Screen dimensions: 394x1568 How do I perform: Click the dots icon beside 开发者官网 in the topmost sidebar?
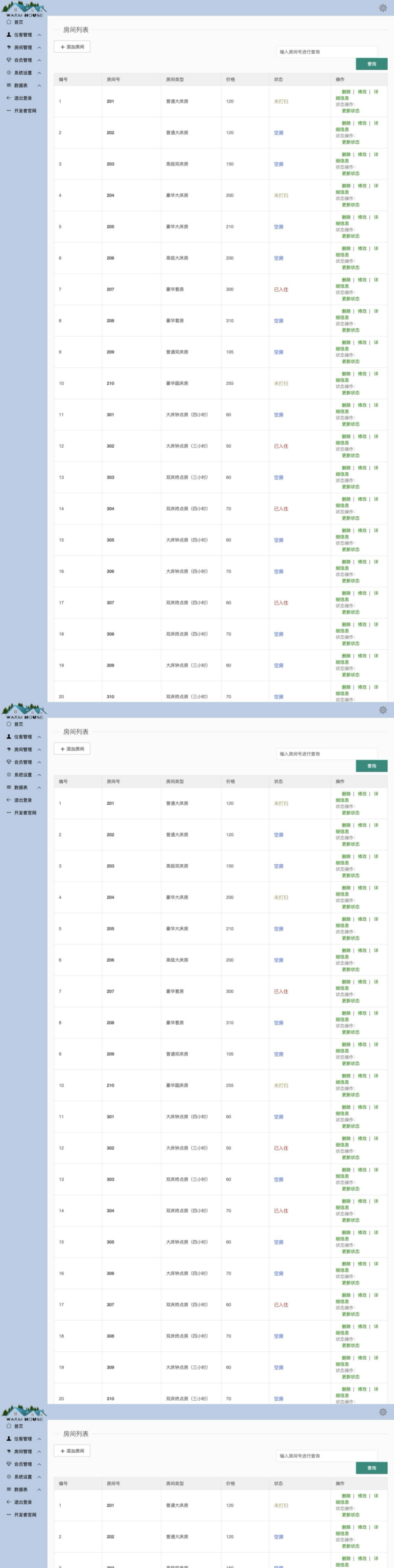9,111
